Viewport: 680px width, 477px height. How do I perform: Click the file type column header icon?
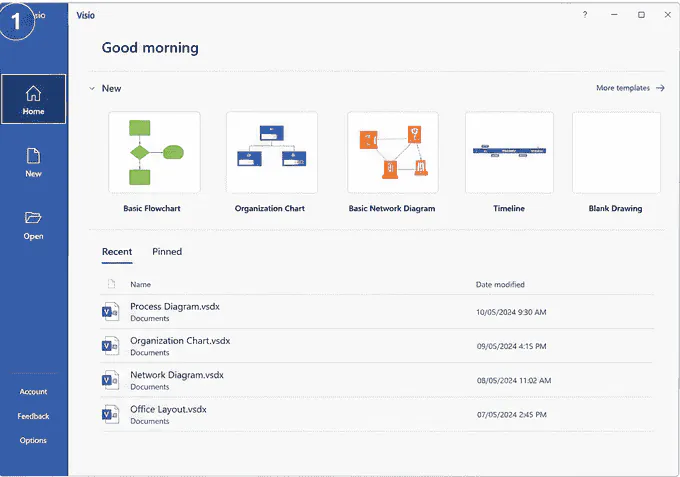(111, 284)
